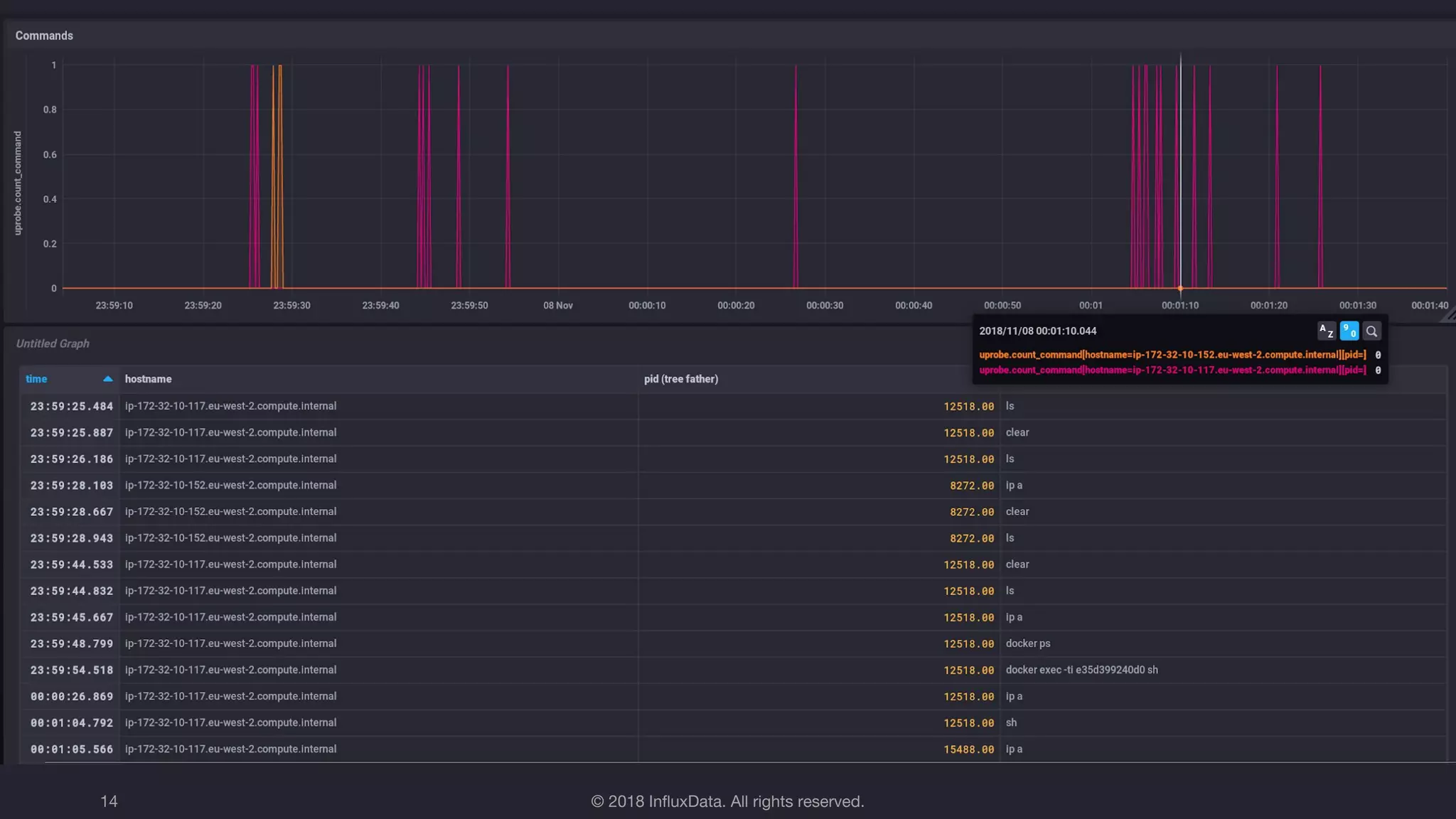This screenshot has height=819, width=1456.
Task: Click the 23:59:25.484 time cell
Action: (x=71, y=406)
